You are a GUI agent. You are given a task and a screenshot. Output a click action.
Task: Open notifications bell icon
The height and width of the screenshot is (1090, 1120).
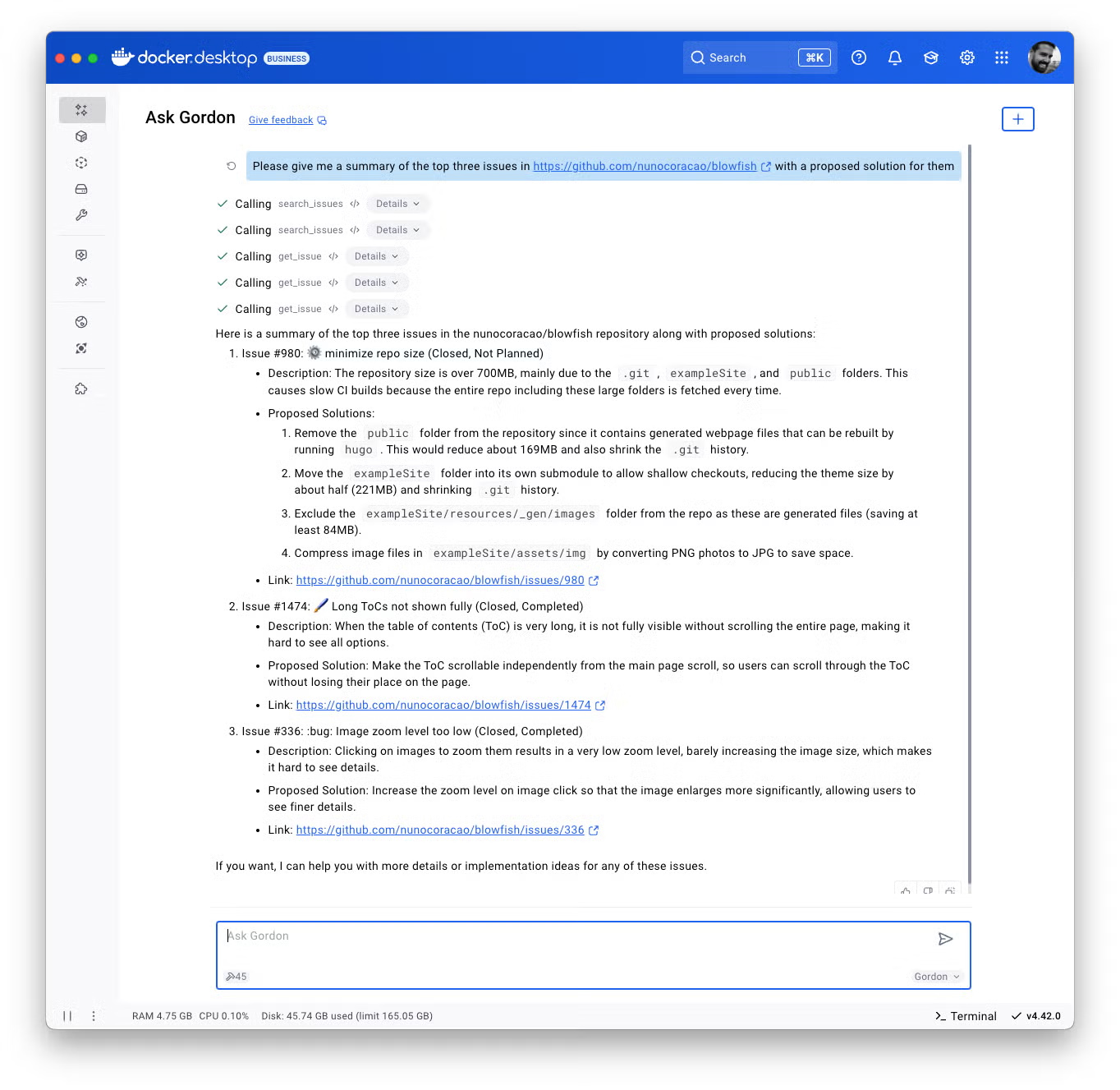pos(895,57)
